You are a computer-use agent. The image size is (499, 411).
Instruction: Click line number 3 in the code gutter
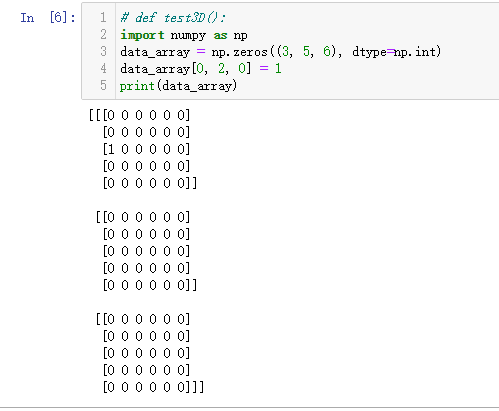(103, 51)
